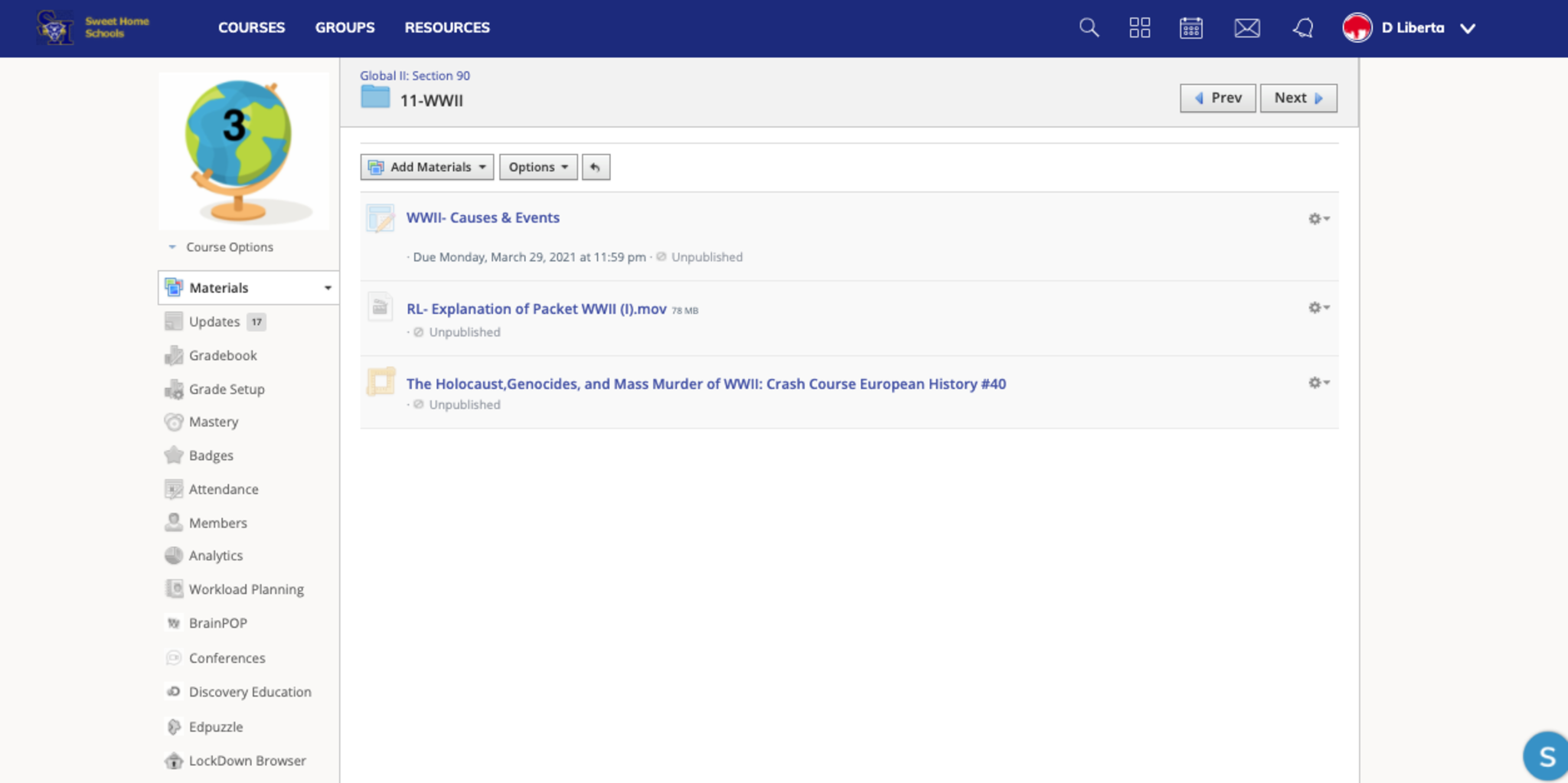This screenshot has height=783, width=1568.
Task: Expand the Add Materials dropdown
Action: coord(427,167)
